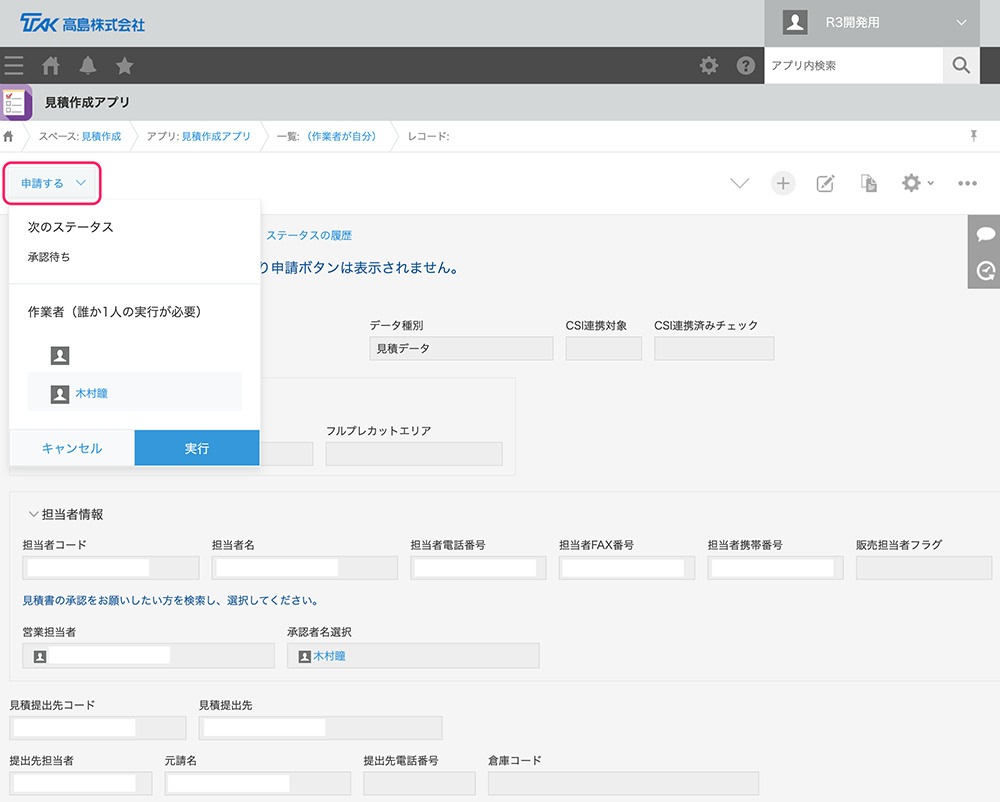Open the R3開発用 account dropdown
The image size is (1000, 802).
(x=872, y=23)
